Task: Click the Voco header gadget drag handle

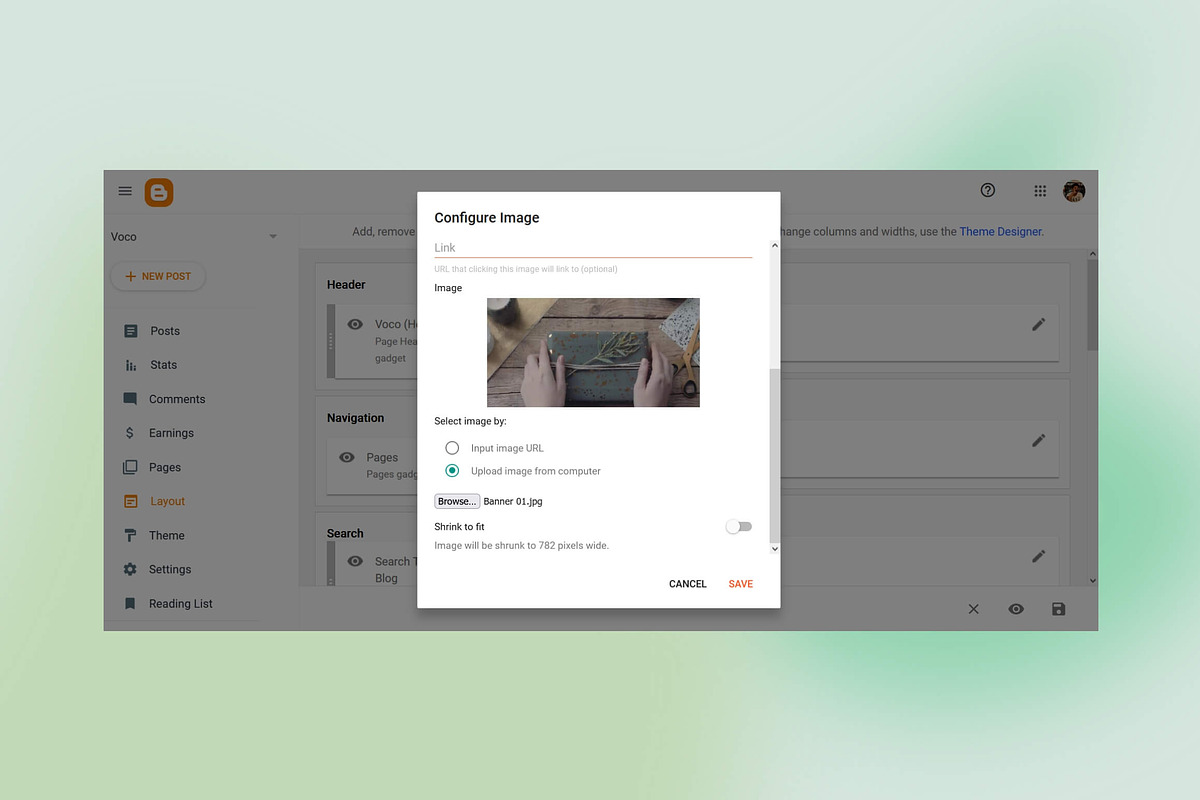Action: pos(331,341)
